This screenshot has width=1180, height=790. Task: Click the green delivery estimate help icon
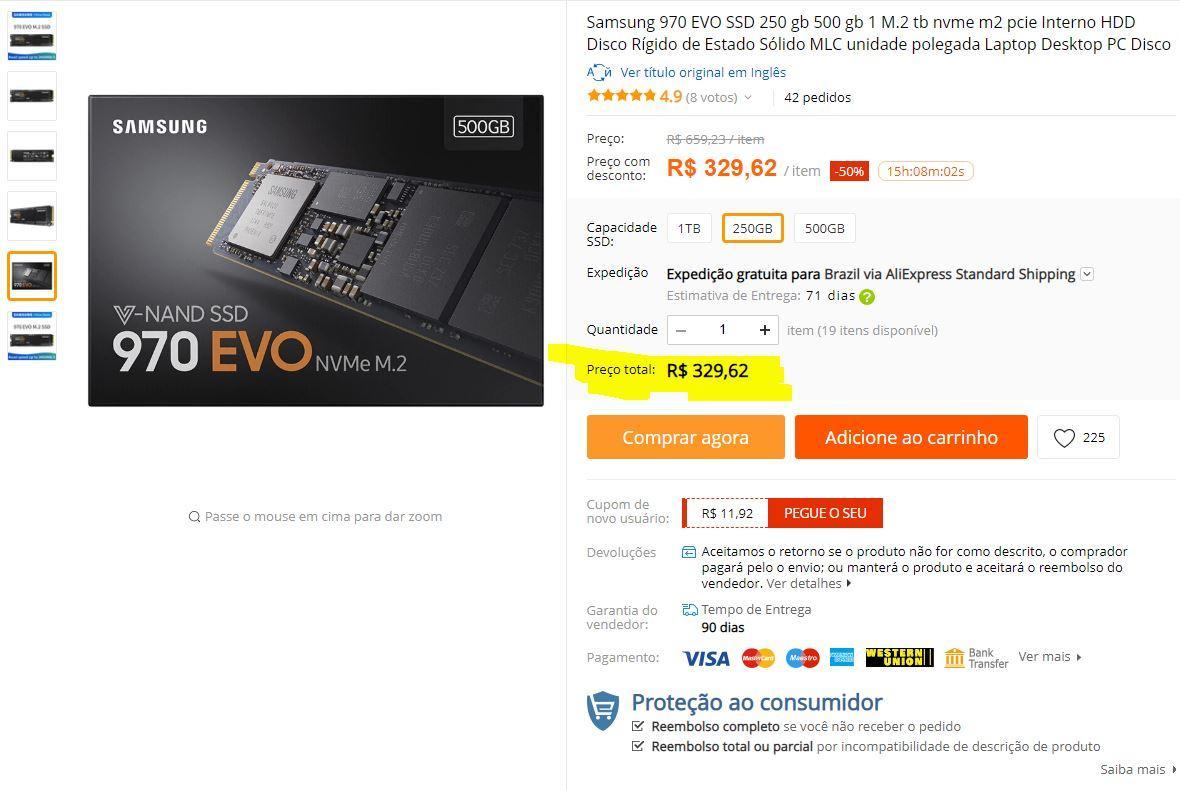[867, 296]
